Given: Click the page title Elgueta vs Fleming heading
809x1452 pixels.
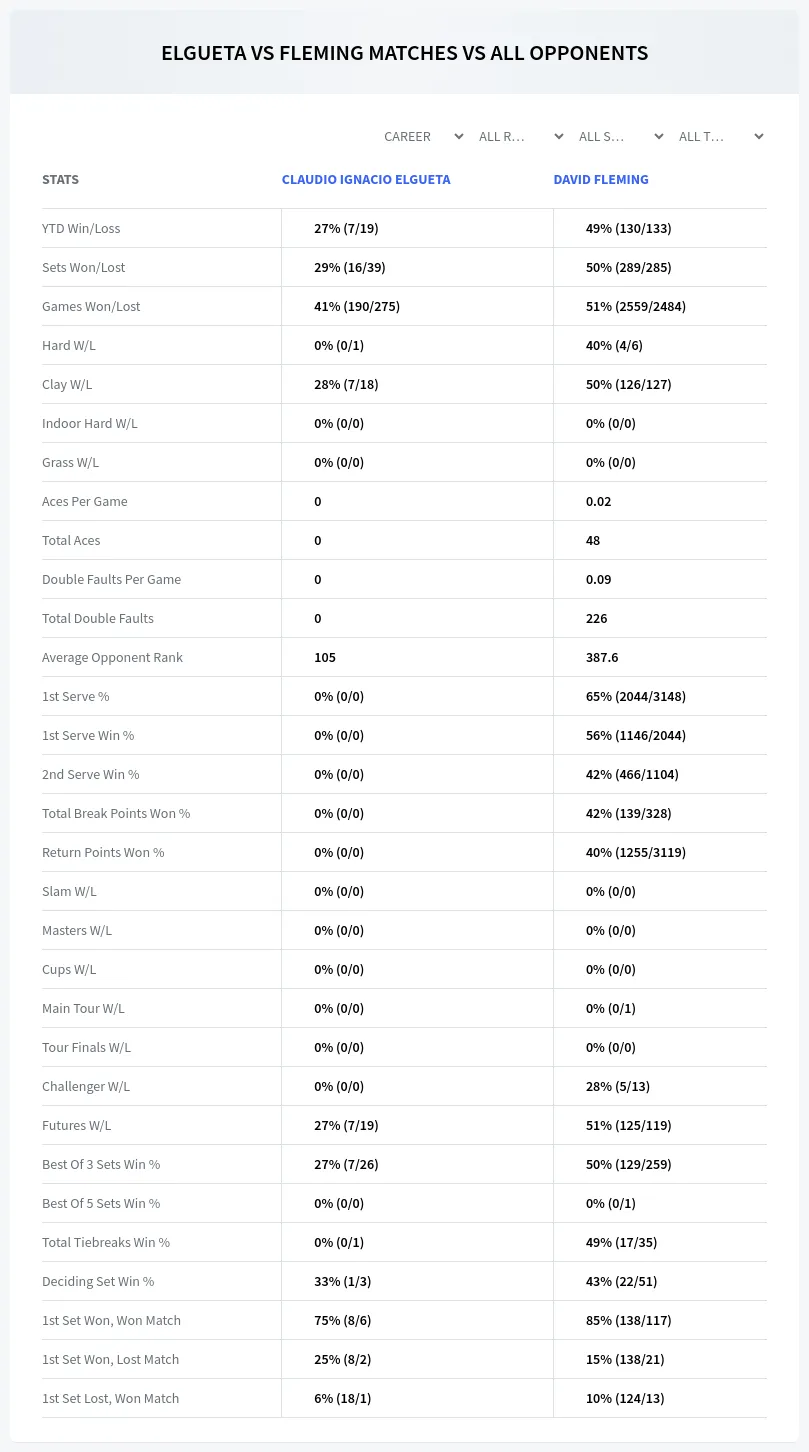Looking at the screenshot, I should [405, 53].
